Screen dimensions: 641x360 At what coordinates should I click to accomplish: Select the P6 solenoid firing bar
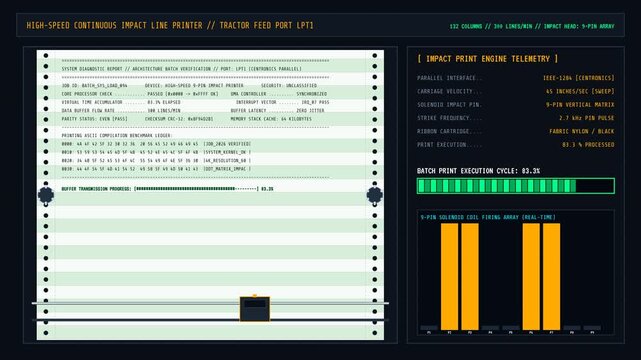coord(531,277)
